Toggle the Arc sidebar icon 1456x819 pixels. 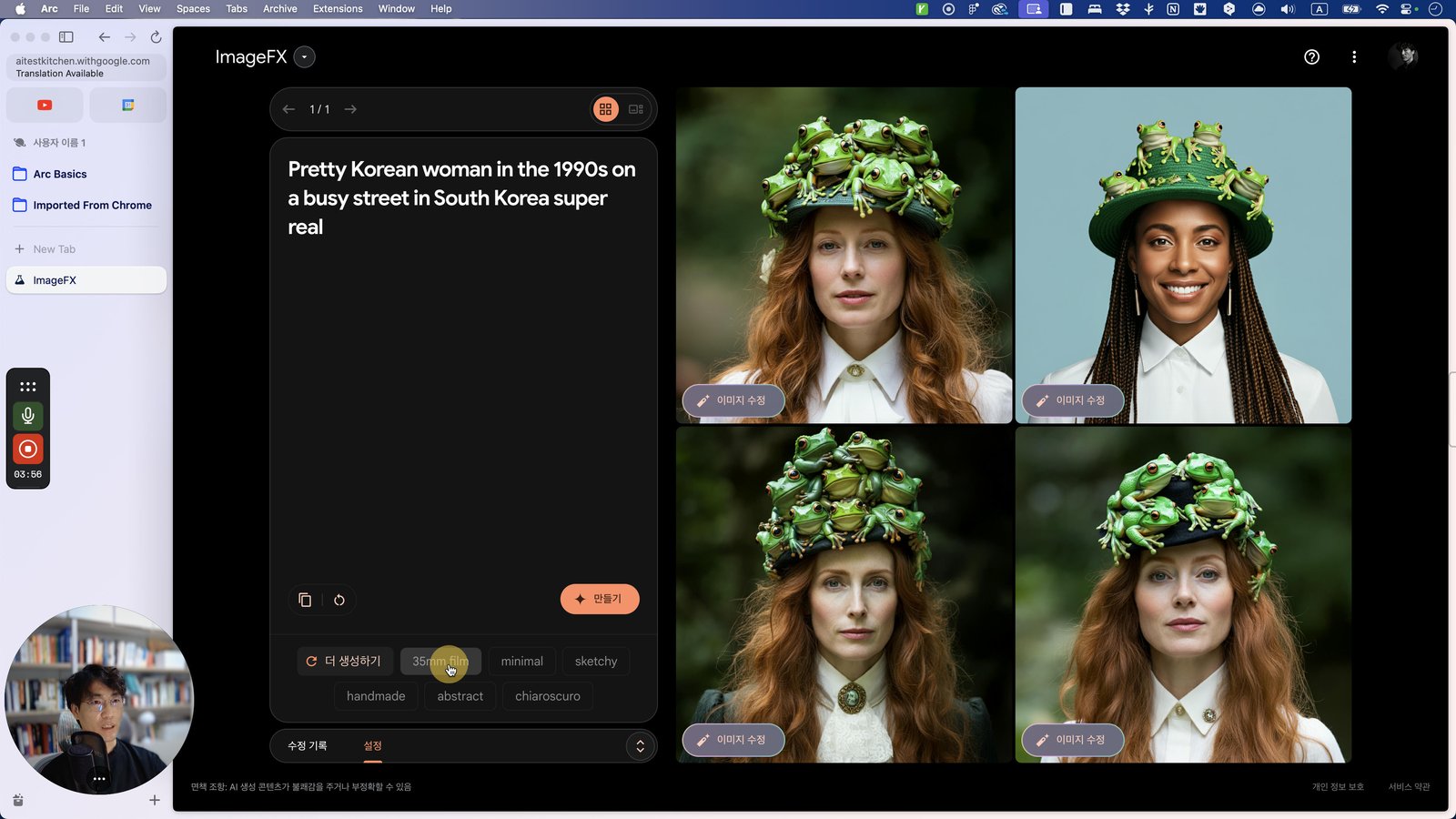pos(66,37)
